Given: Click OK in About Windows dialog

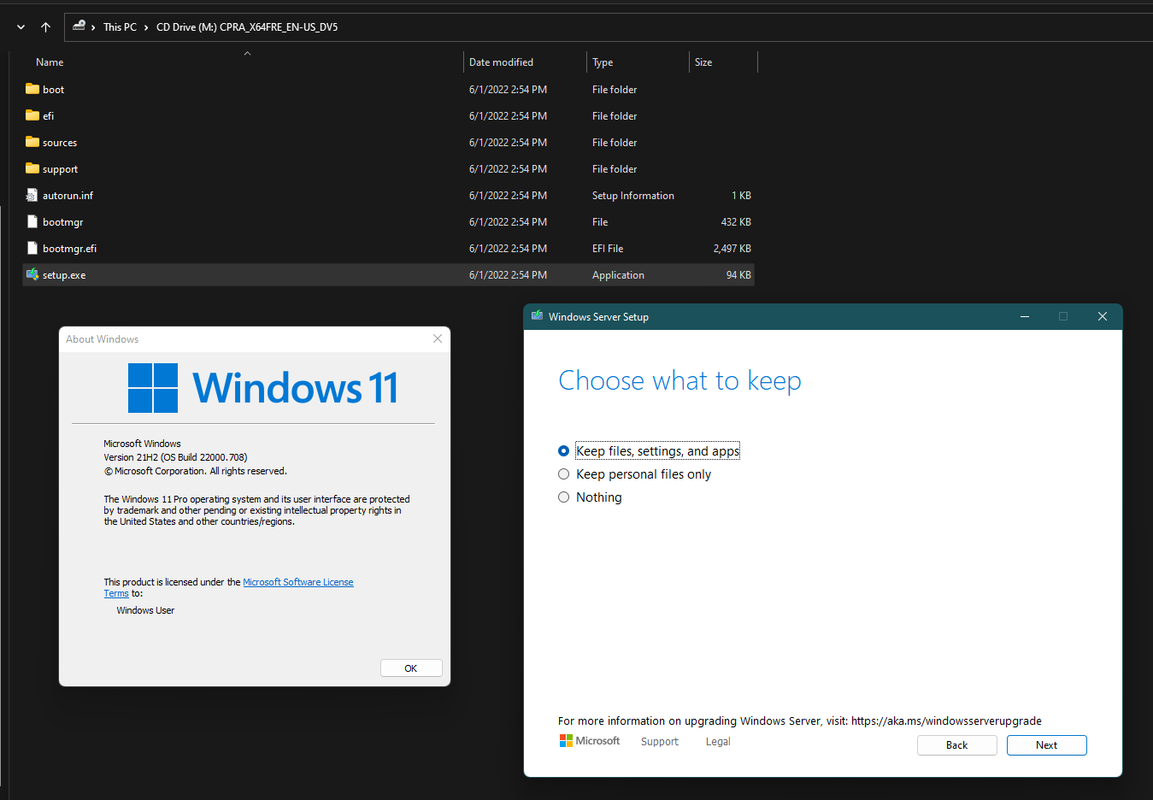Looking at the screenshot, I should 411,668.
